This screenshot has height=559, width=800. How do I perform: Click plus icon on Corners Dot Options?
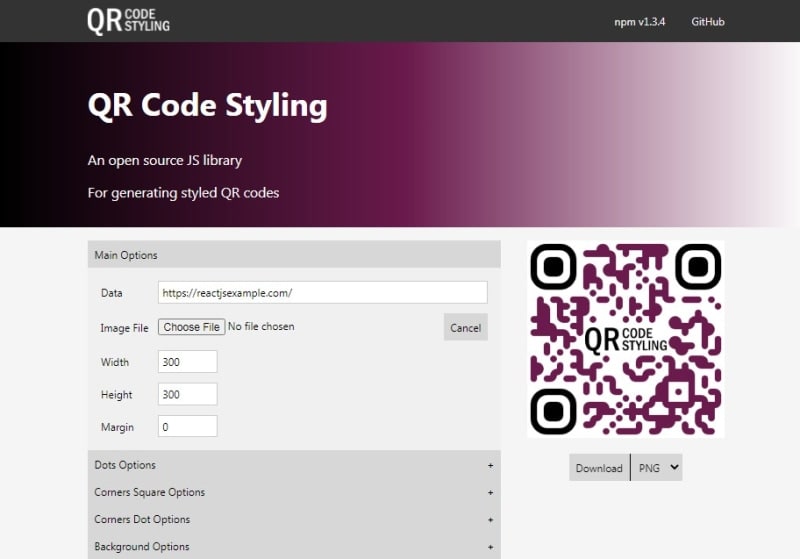click(x=490, y=519)
